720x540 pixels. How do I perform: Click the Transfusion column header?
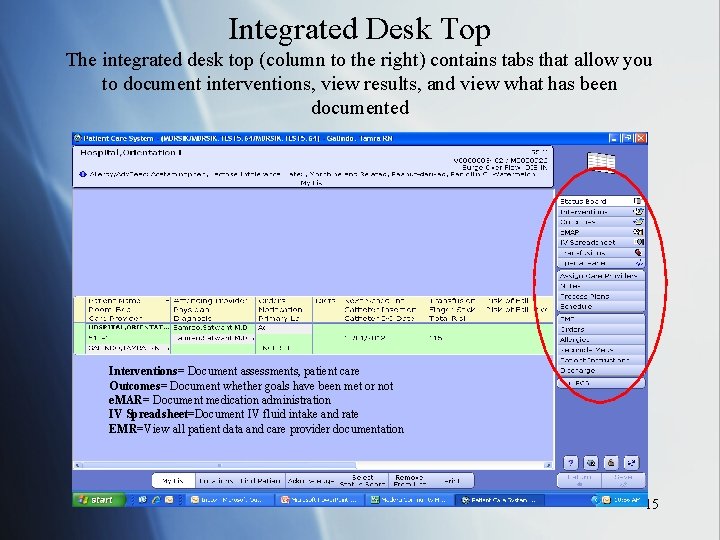[452, 301]
